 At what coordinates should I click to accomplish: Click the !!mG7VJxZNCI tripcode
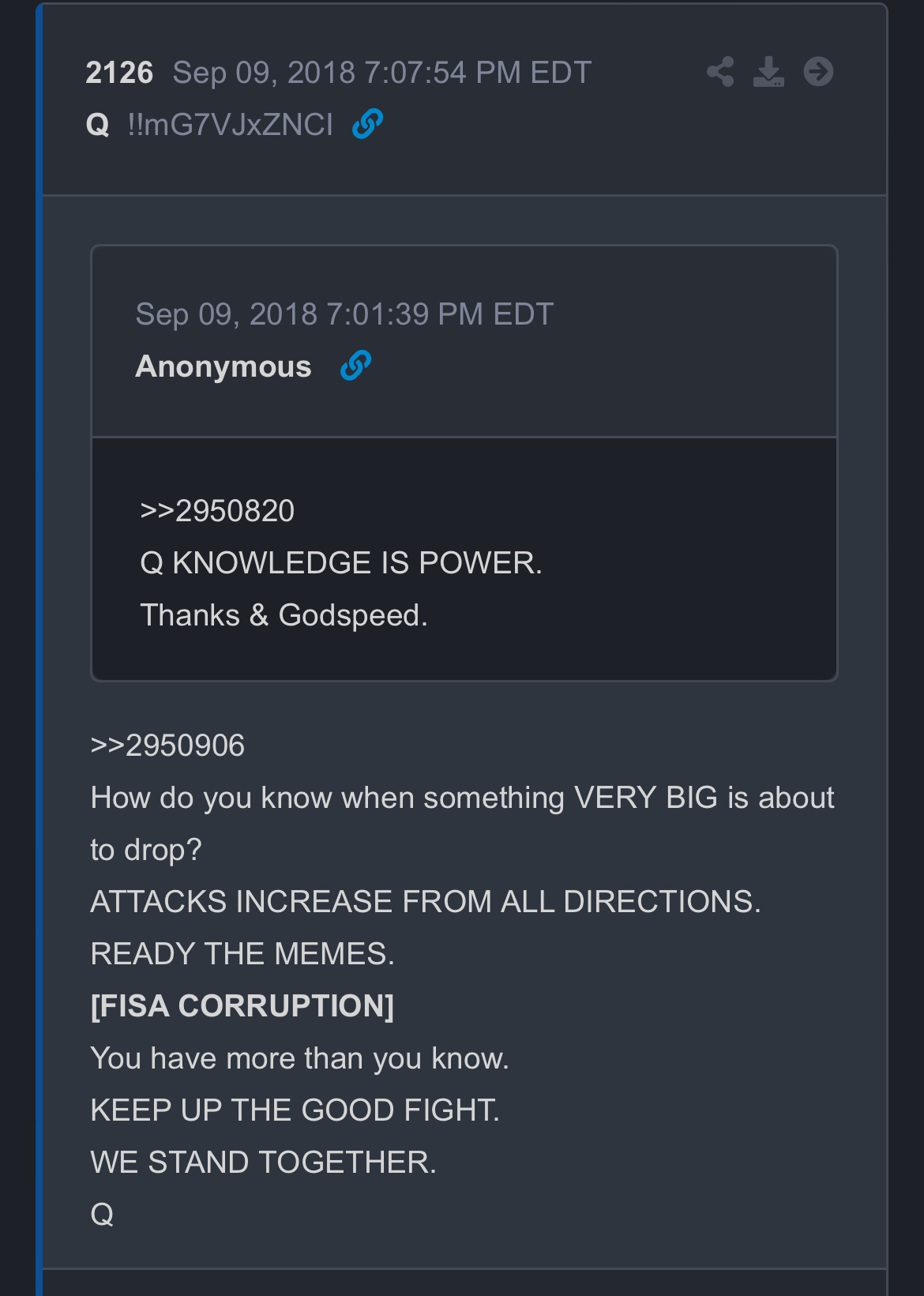[x=230, y=125]
